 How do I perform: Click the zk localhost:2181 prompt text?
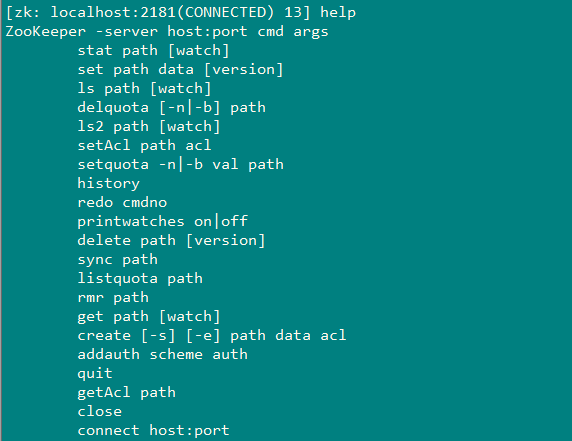[158, 13]
